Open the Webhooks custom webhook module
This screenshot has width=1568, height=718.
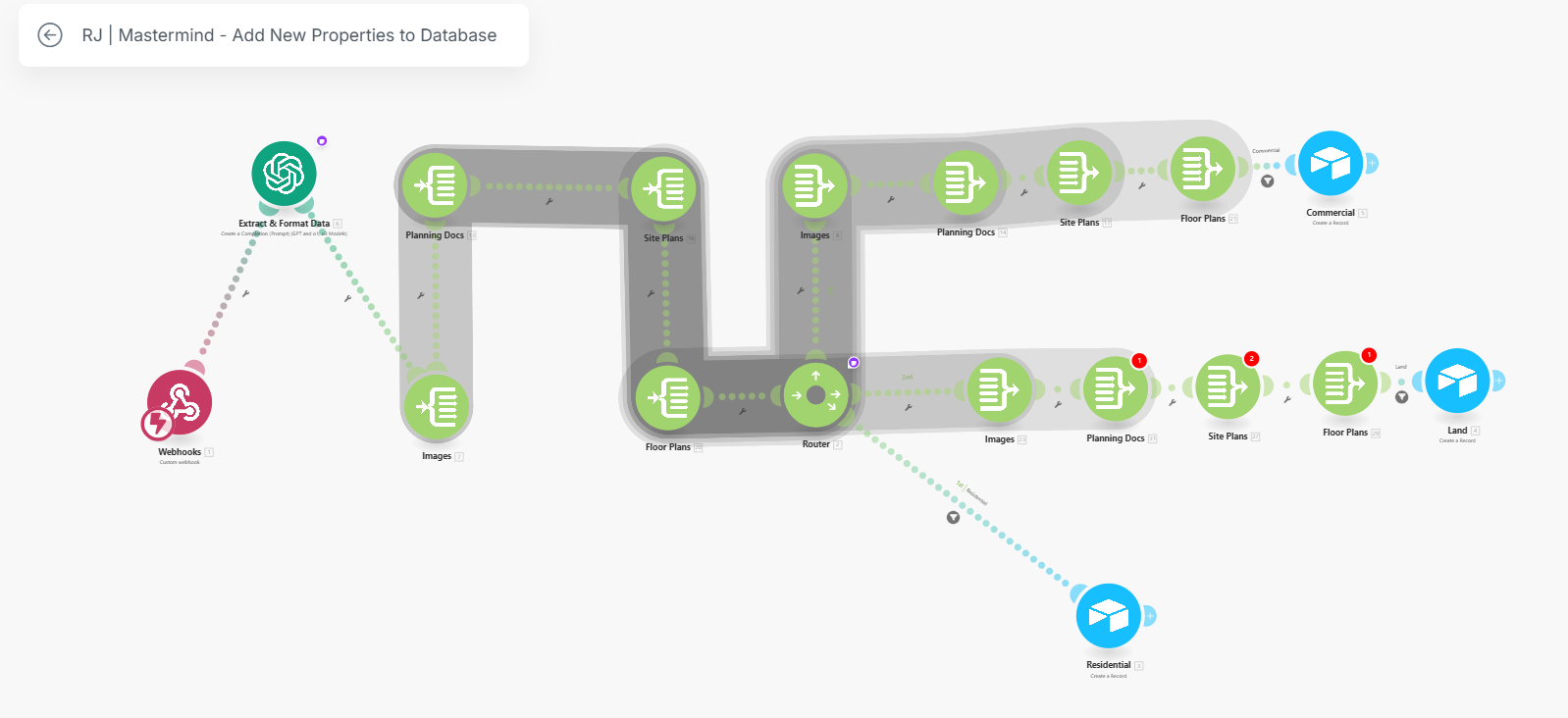pos(180,402)
